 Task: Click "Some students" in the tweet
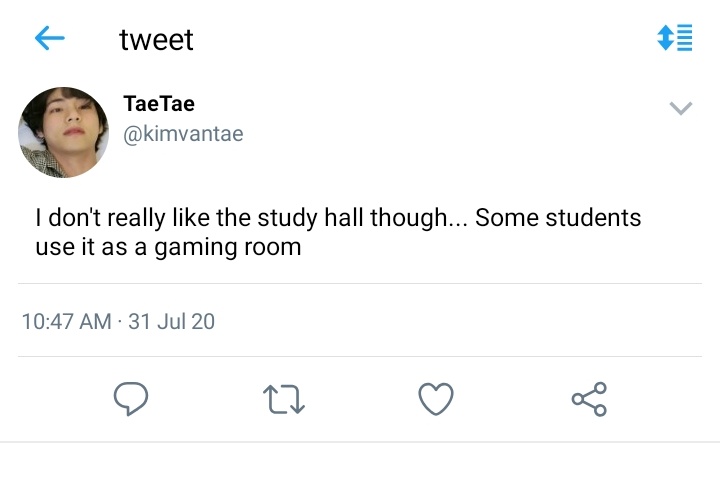point(558,218)
